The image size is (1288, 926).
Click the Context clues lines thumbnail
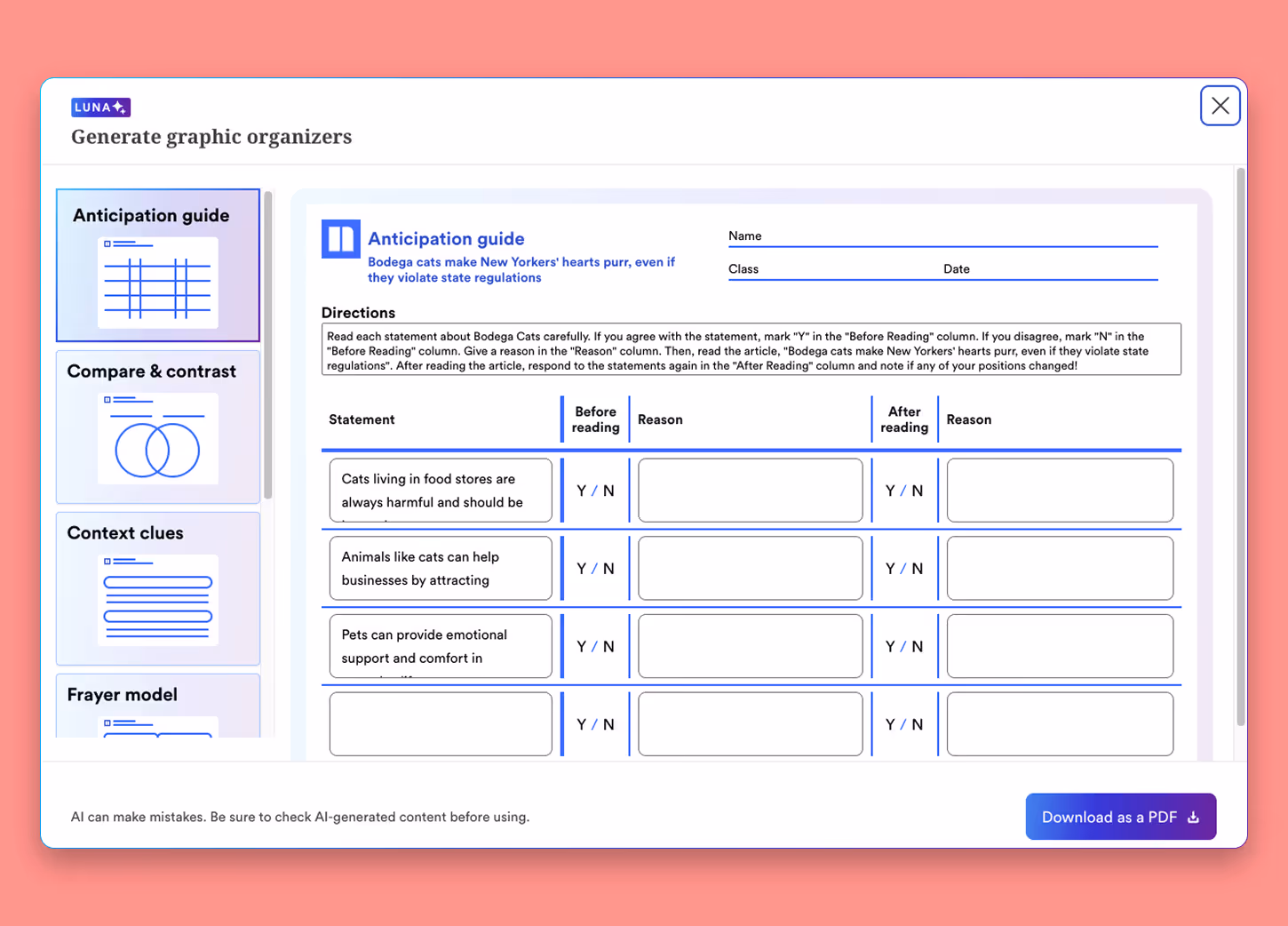[x=158, y=600]
